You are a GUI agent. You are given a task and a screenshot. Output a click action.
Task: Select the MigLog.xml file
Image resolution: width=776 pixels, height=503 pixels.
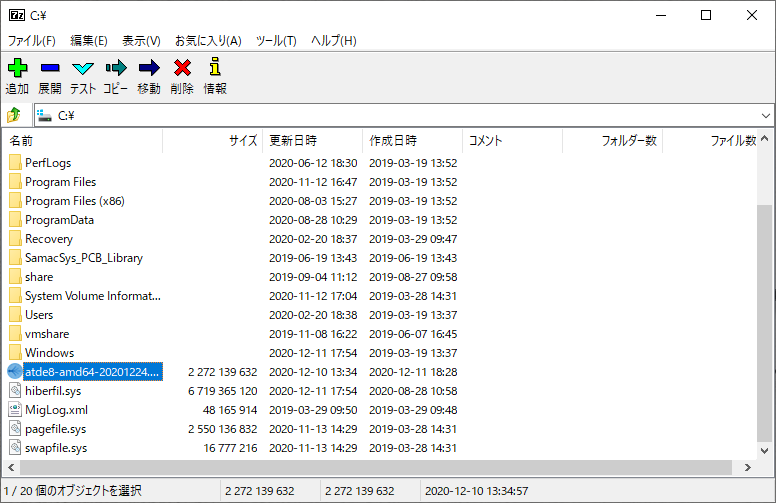point(56,410)
